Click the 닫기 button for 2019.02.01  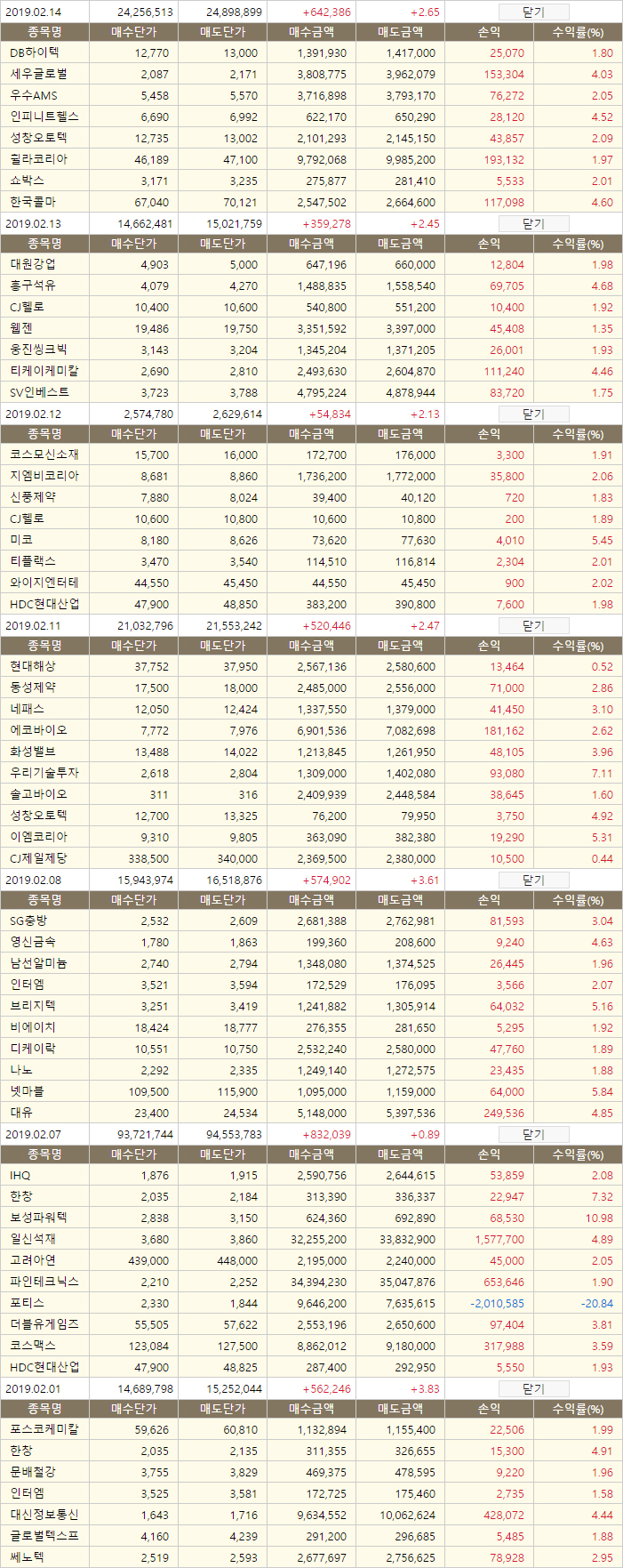coord(533,1389)
